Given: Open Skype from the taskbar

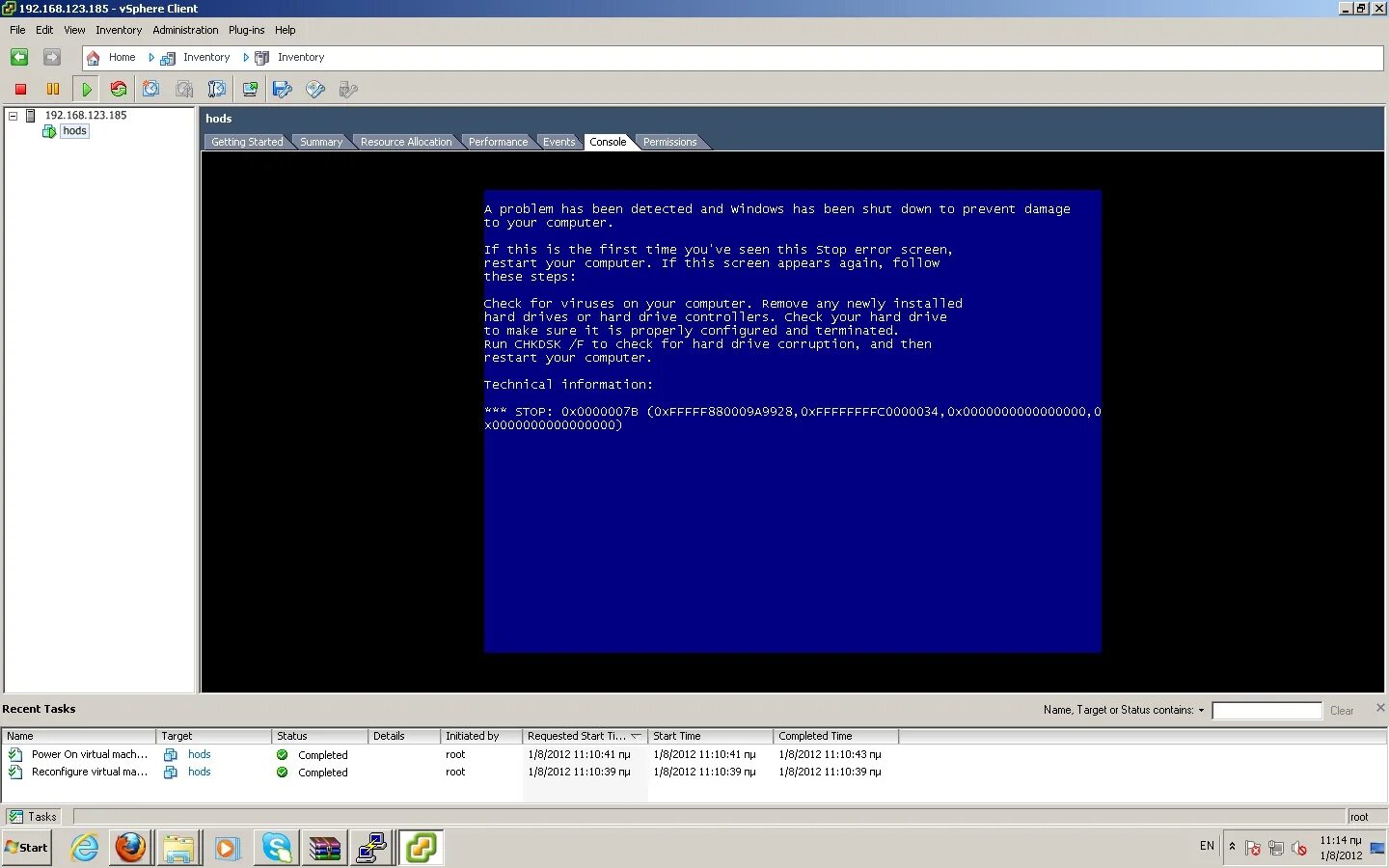Looking at the screenshot, I should (x=277, y=848).
